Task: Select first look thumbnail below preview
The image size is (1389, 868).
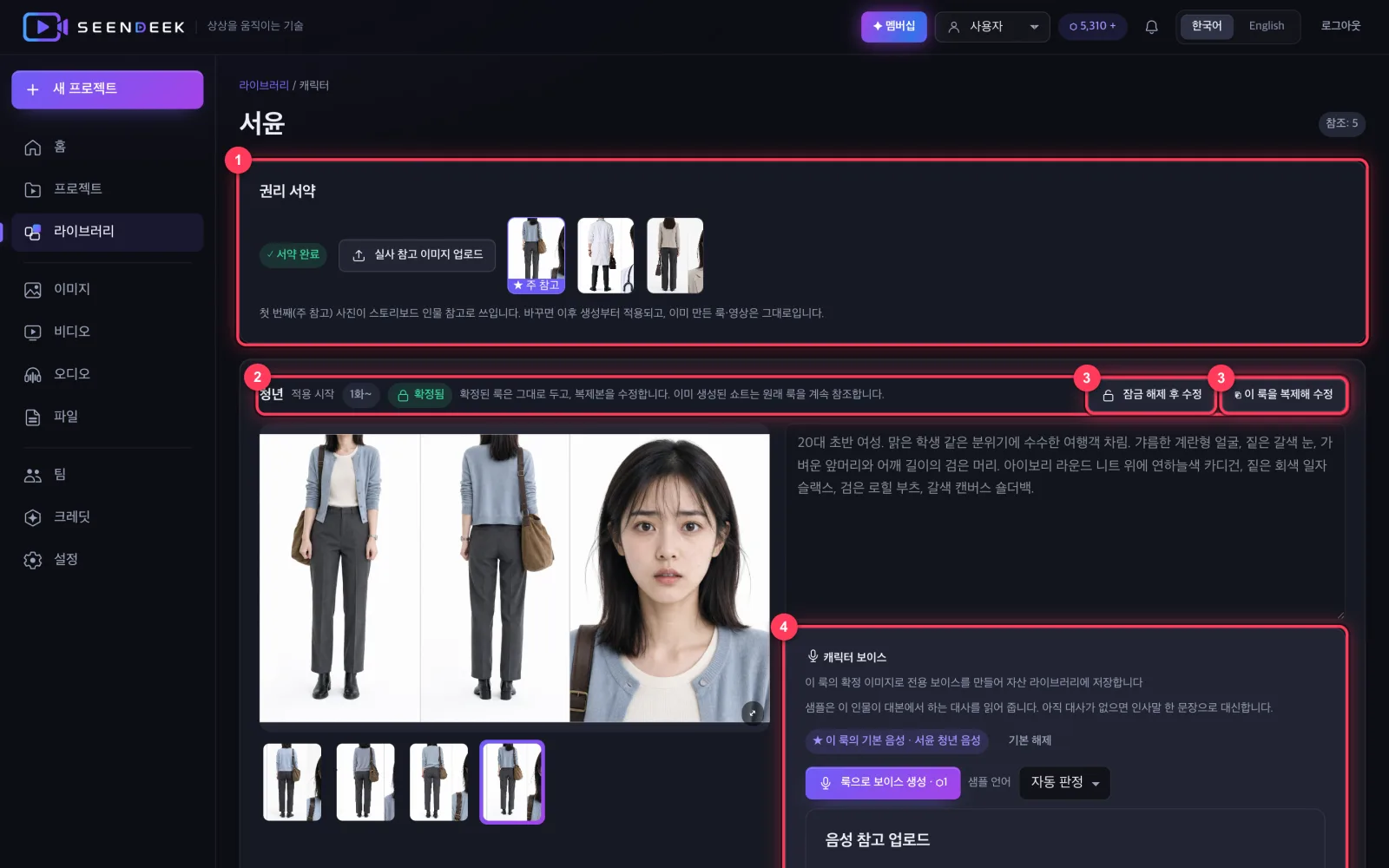Action: [293, 782]
